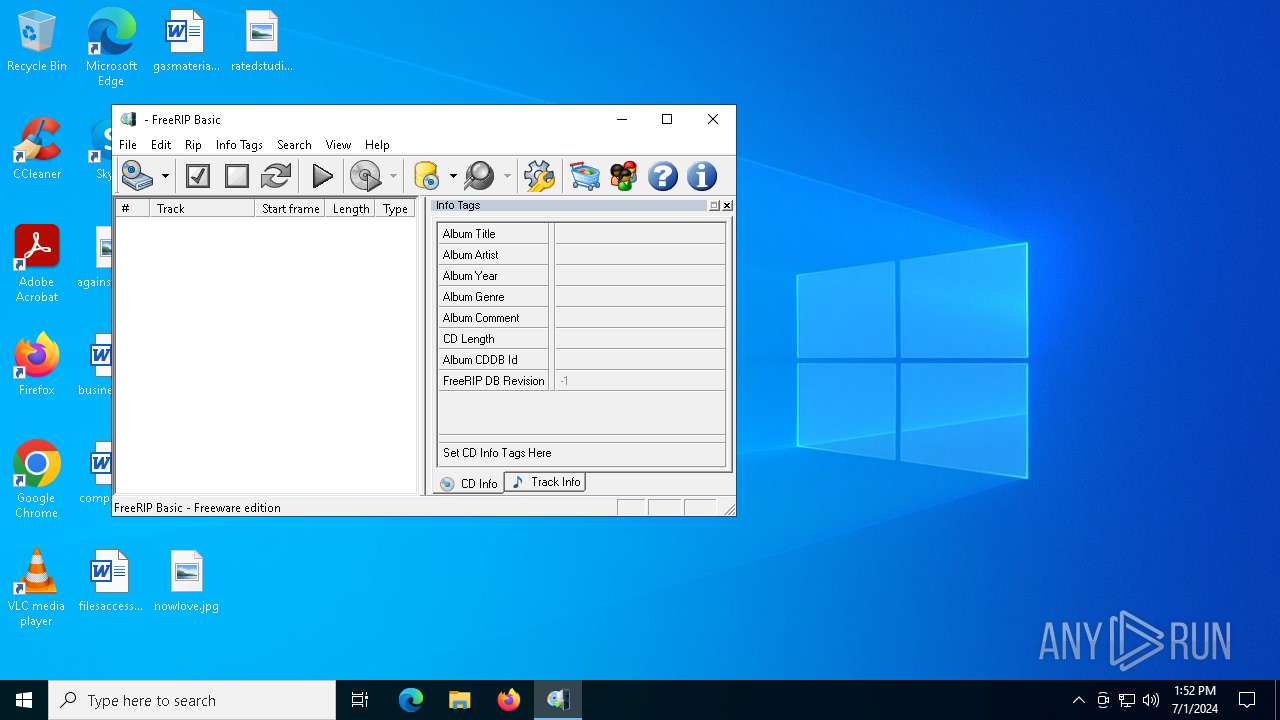Switch to the CD Info tab
The width and height of the screenshot is (1280, 720).
click(469, 483)
